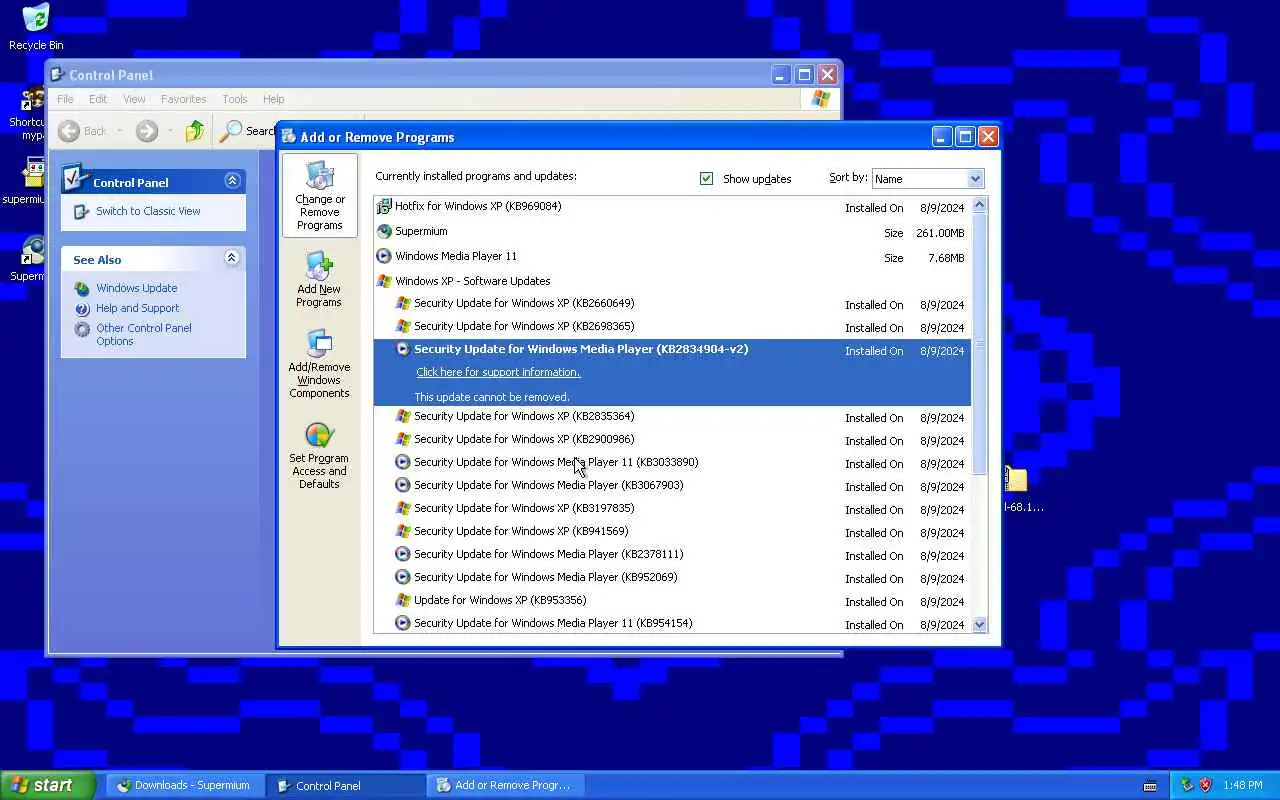
Task: Open the View menu in Control Panel
Action: pos(134,99)
